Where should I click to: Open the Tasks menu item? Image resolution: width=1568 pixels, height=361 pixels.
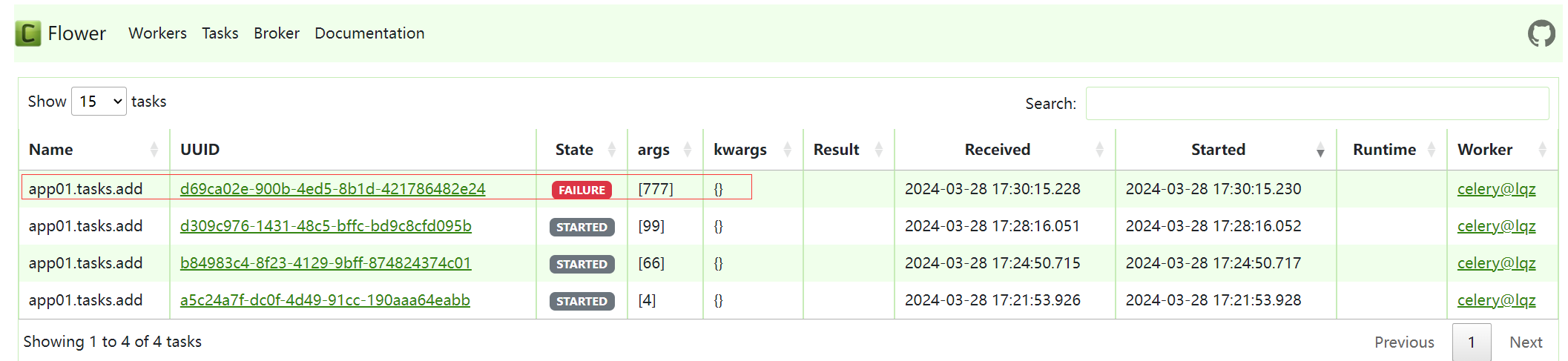coord(220,33)
